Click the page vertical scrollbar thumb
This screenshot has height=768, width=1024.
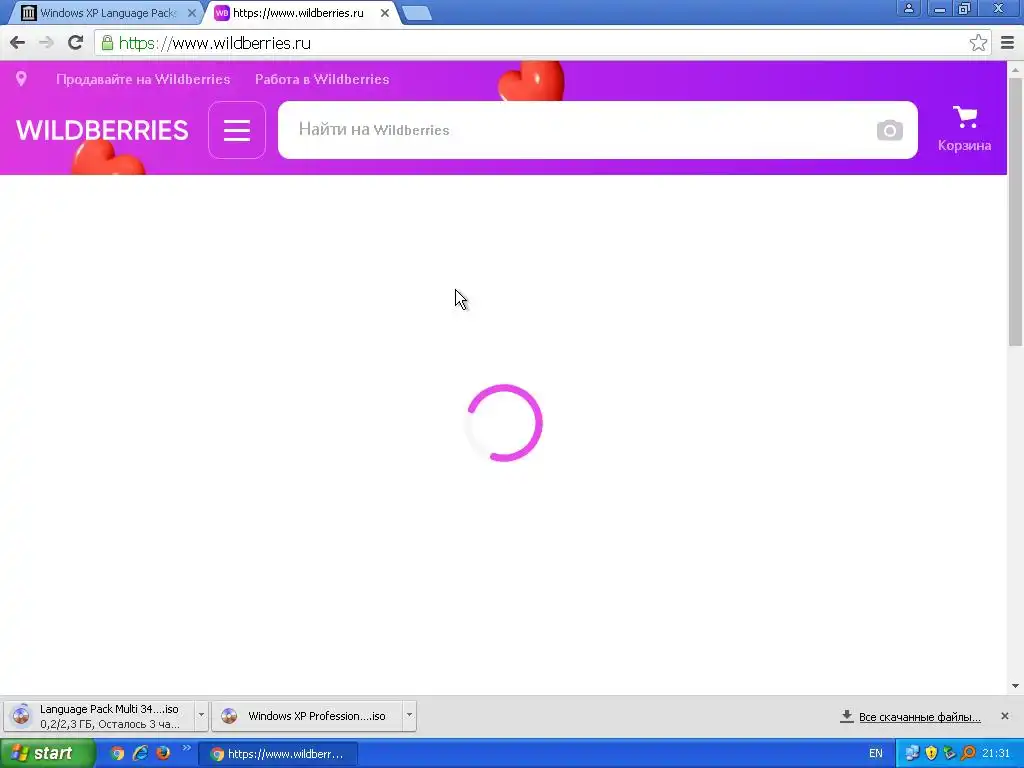pos(1015,212)
